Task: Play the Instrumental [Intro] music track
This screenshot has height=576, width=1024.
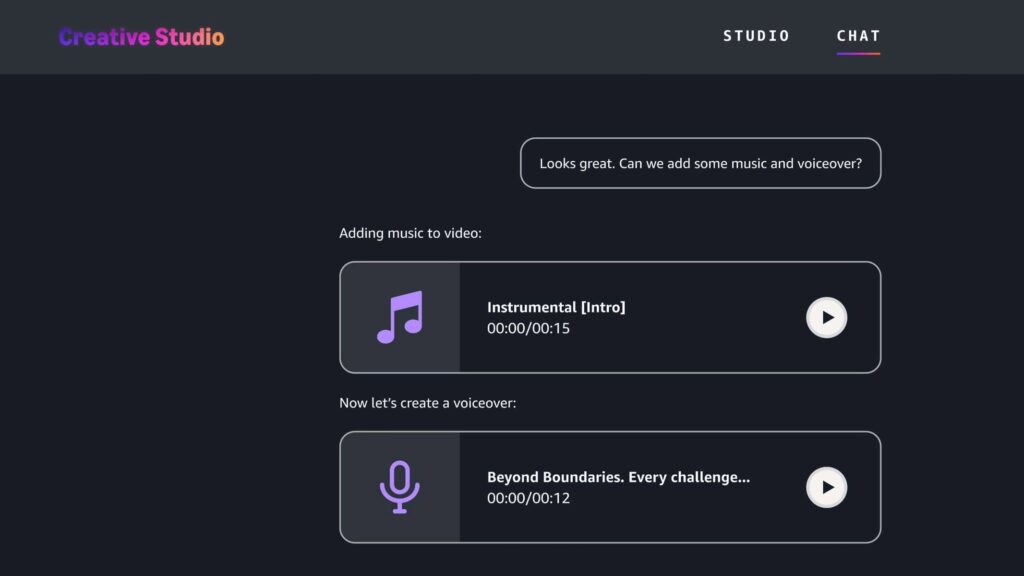Action: tap(826, 317)
